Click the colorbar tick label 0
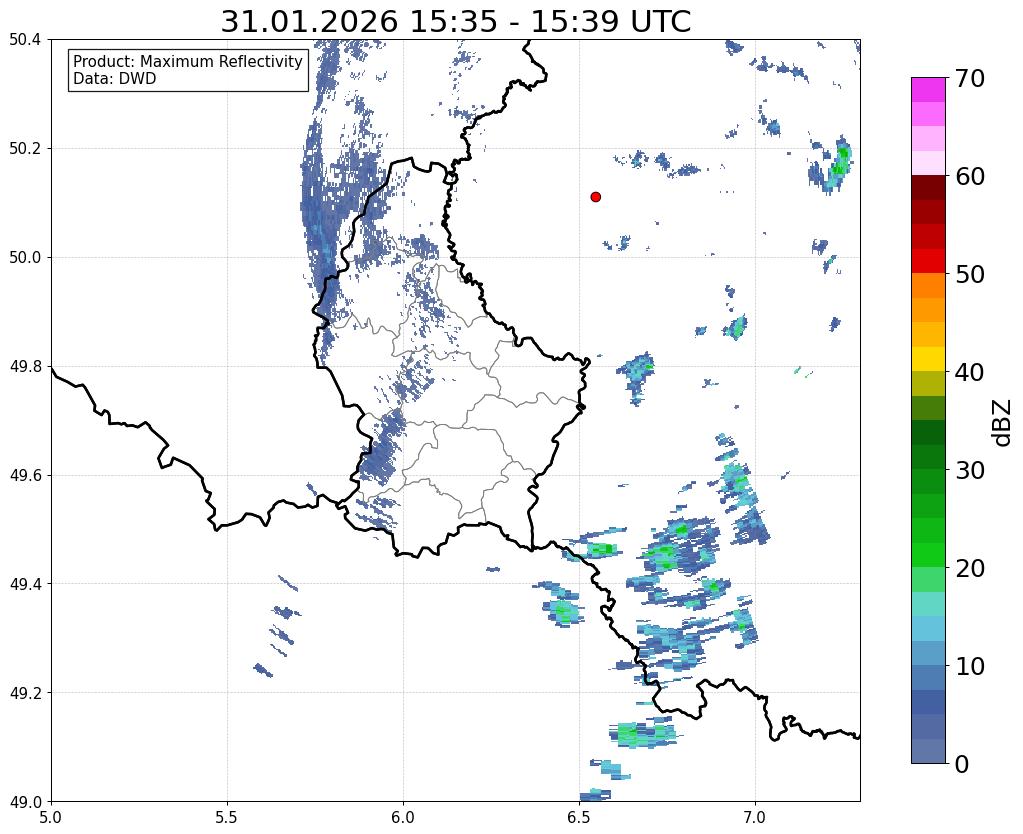Viewport: 1023px width, 834px height. point(962,764)
